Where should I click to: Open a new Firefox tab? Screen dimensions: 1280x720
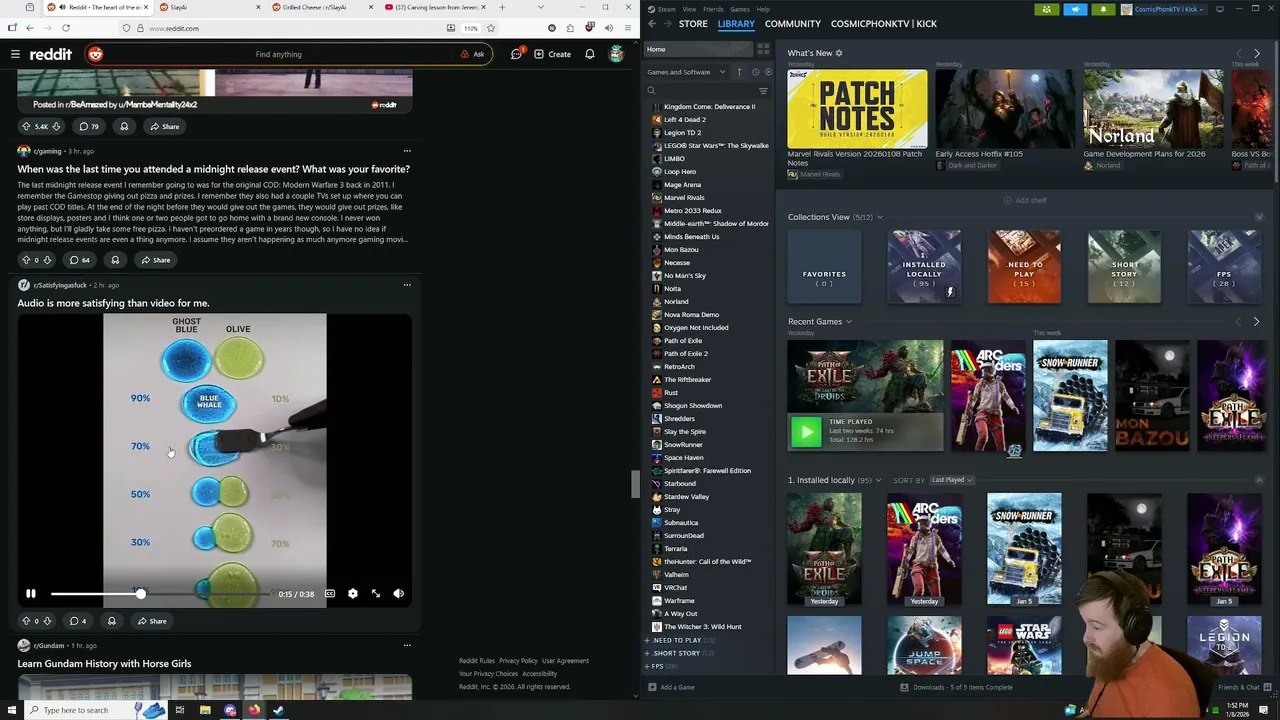click(502, 7)
